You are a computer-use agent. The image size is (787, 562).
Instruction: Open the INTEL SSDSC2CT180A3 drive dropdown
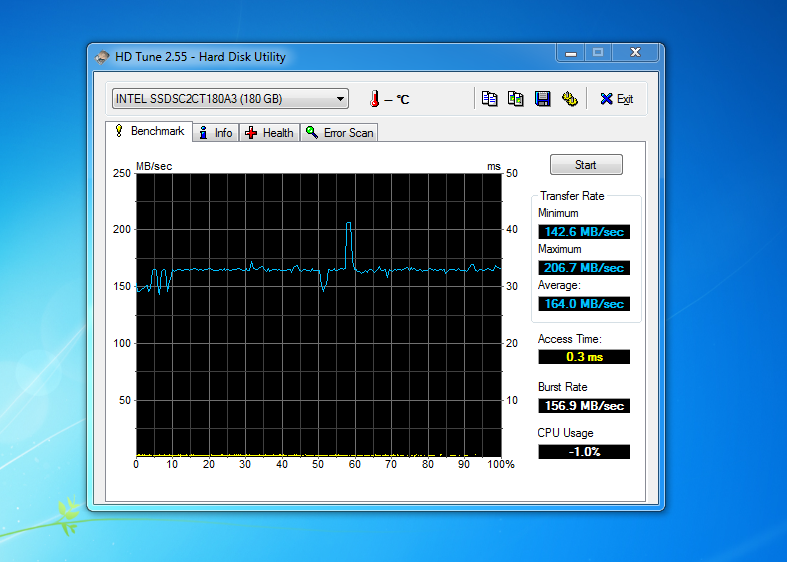coord(230,99)
